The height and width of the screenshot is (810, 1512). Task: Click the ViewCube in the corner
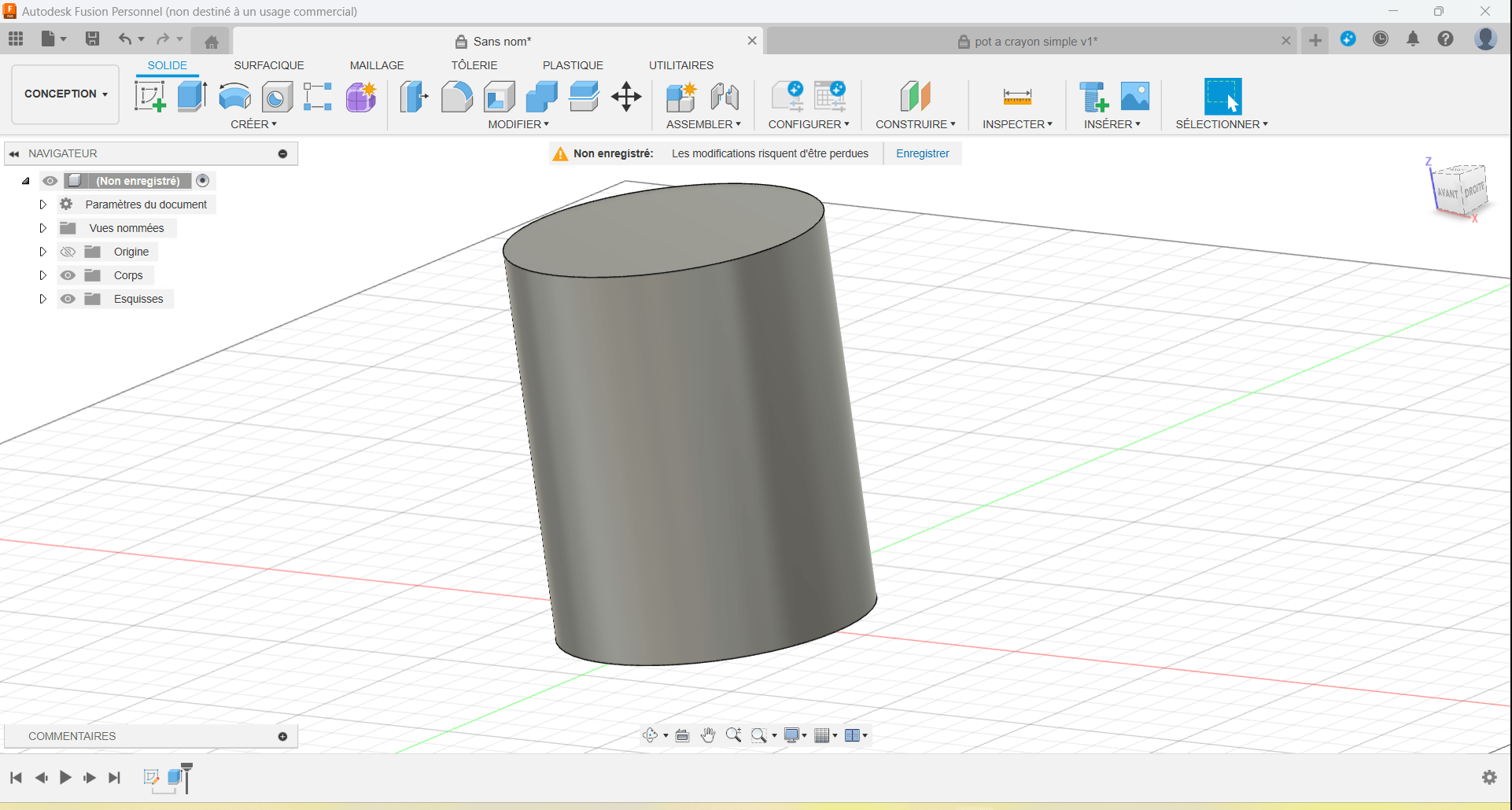click(x=1459, y=190)
